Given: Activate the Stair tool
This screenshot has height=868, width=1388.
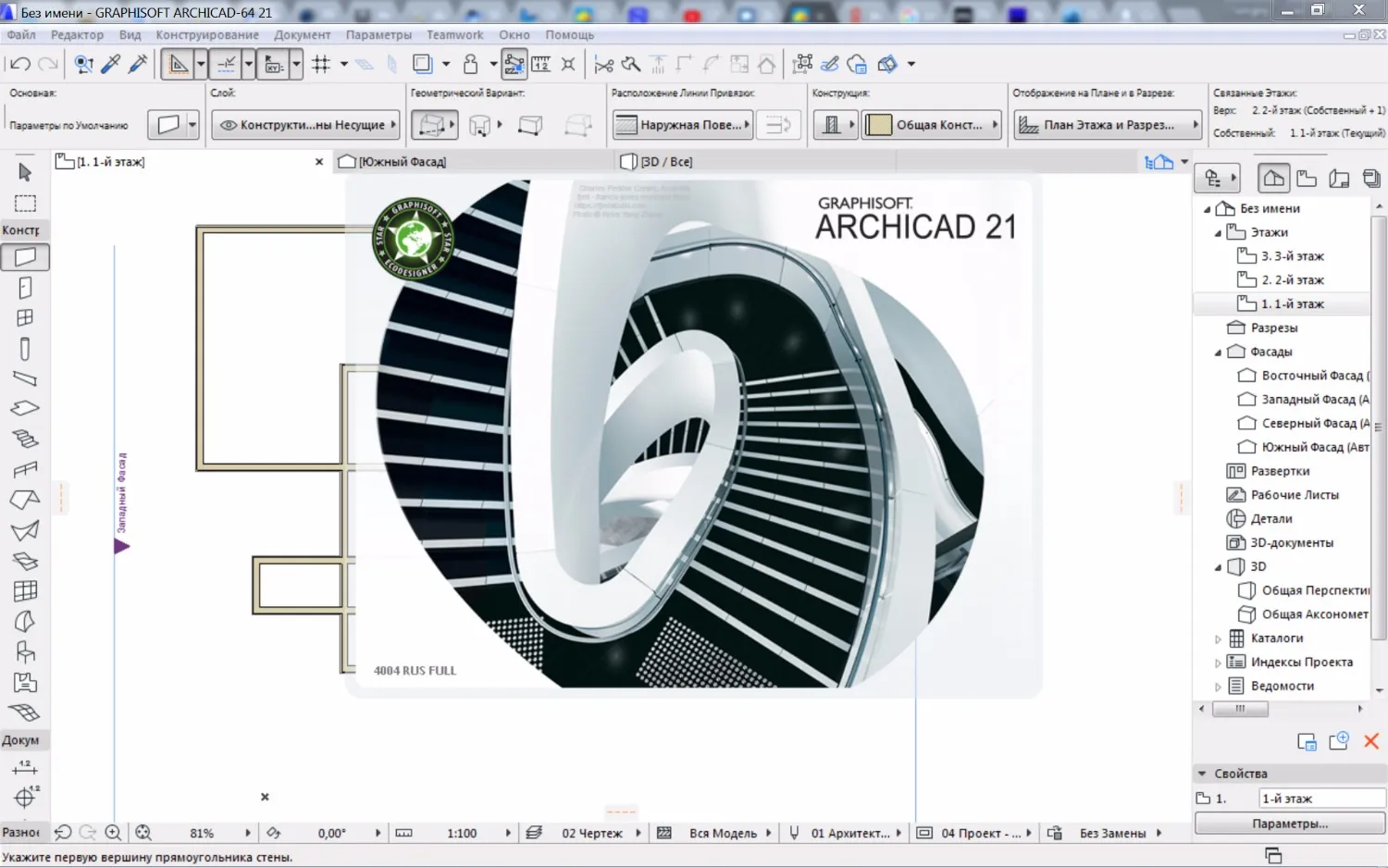Looking at the screenshot, I should [25, 438].
